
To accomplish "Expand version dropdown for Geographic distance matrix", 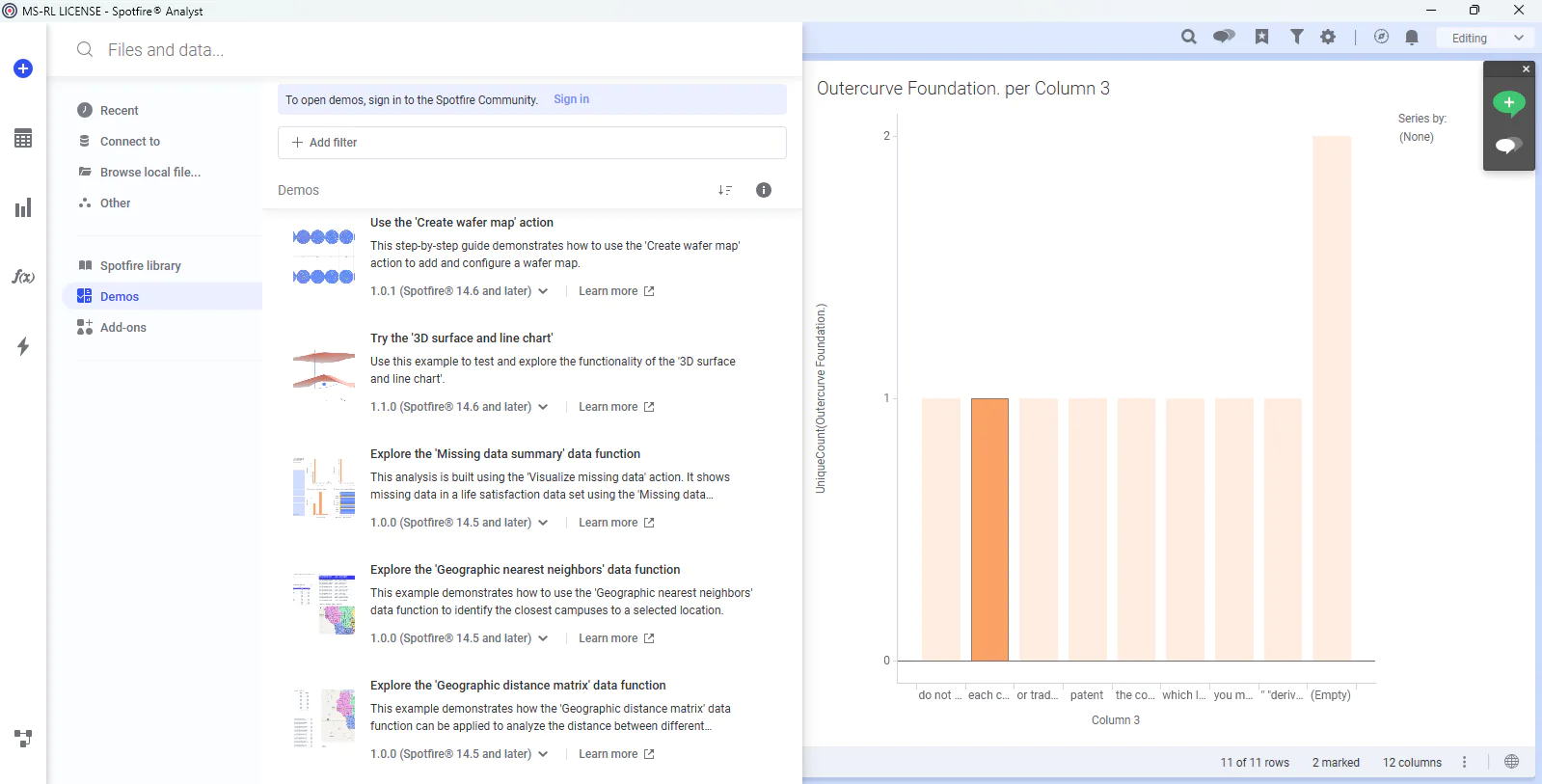I will 543,754.
